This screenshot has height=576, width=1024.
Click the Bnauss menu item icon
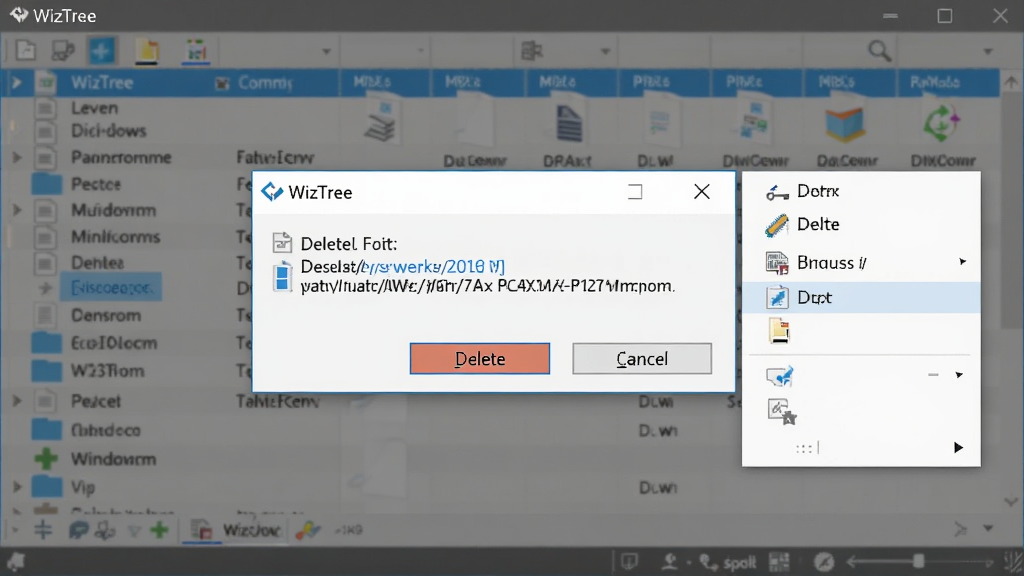(777, 263)
